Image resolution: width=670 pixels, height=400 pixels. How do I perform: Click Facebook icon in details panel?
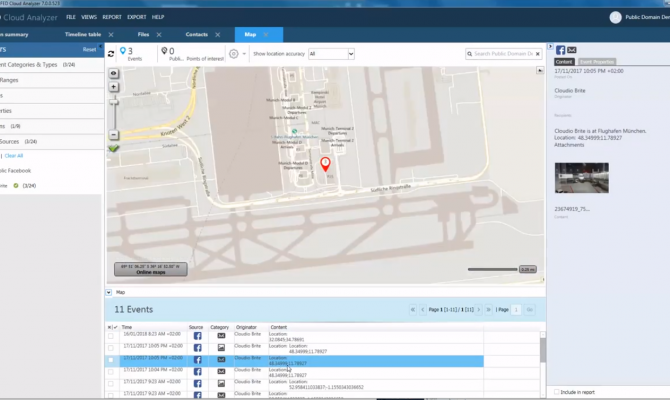point(560,50)
